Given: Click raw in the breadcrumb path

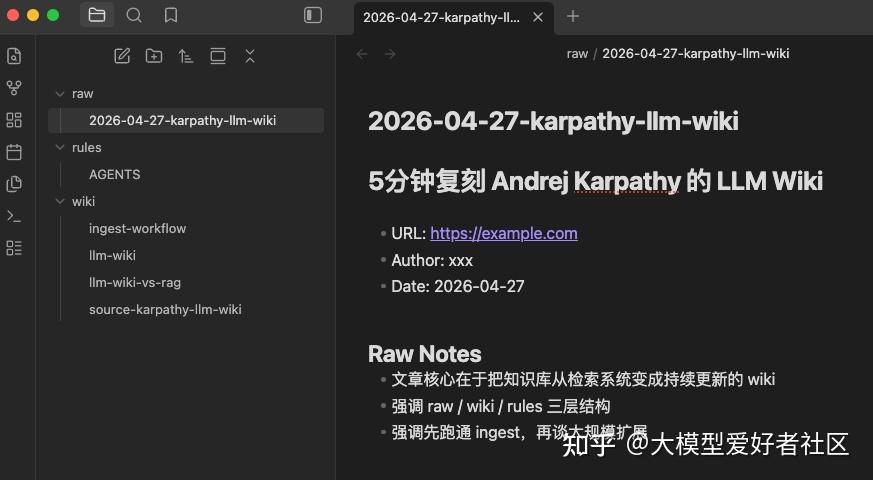Looking at the screenshot, I should [577, 54].
